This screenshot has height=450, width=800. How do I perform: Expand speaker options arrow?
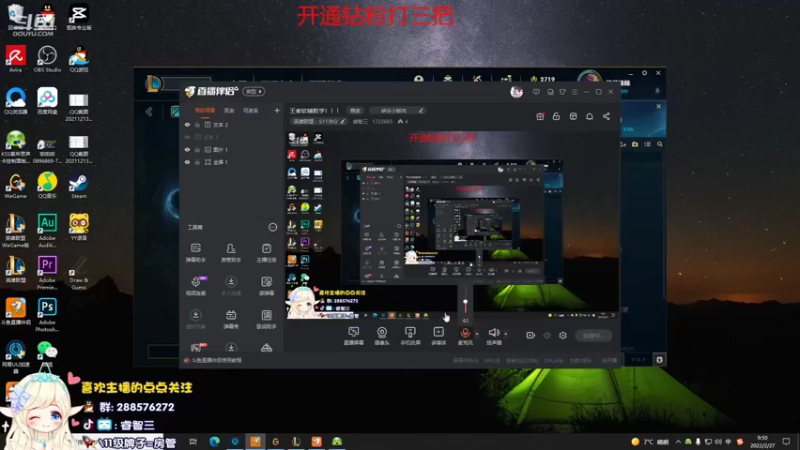506,334
